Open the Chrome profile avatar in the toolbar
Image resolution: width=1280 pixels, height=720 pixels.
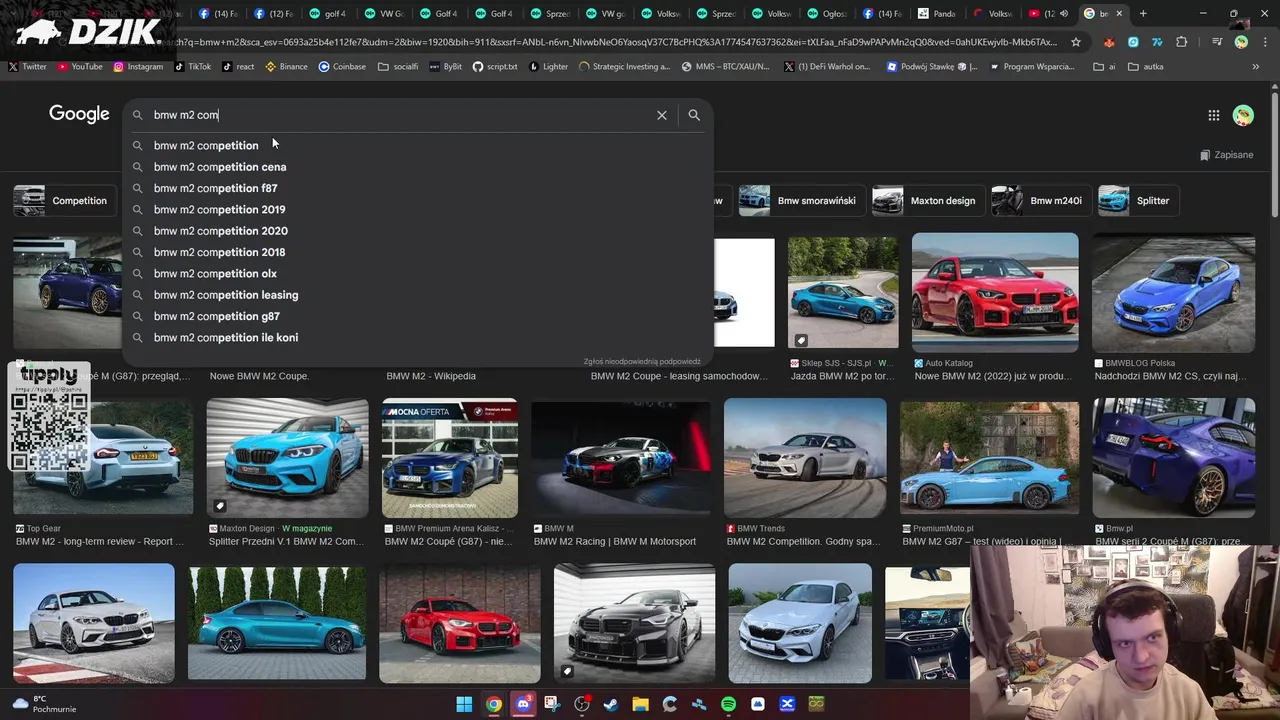(x=1241, y=42)
